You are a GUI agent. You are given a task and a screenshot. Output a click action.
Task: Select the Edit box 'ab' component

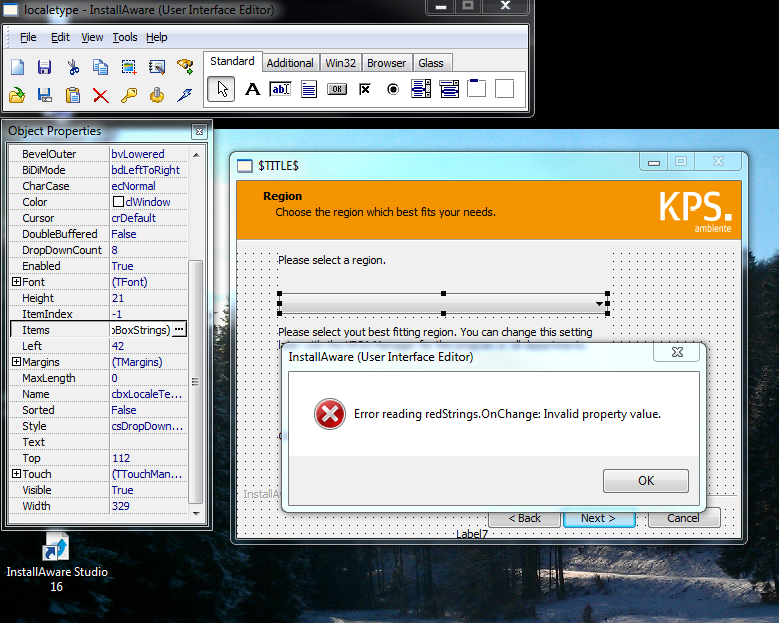click(280, 89)
